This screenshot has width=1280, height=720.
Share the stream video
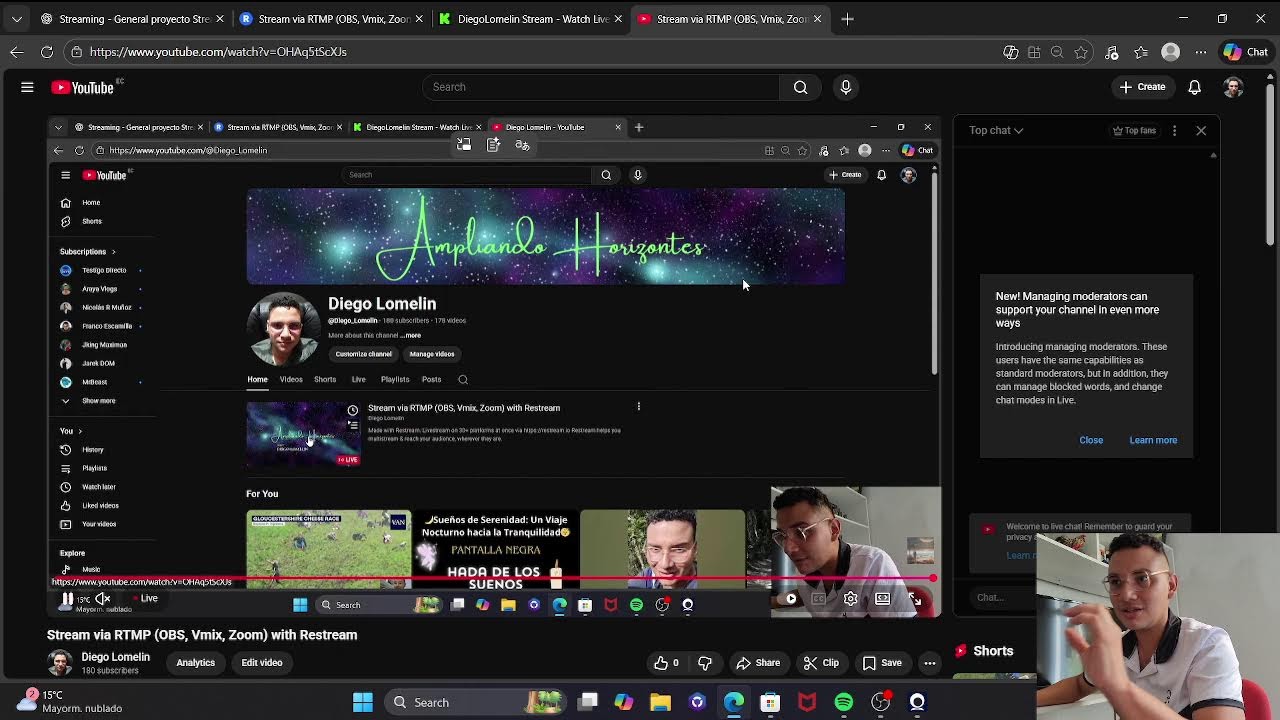pos(758,662)
